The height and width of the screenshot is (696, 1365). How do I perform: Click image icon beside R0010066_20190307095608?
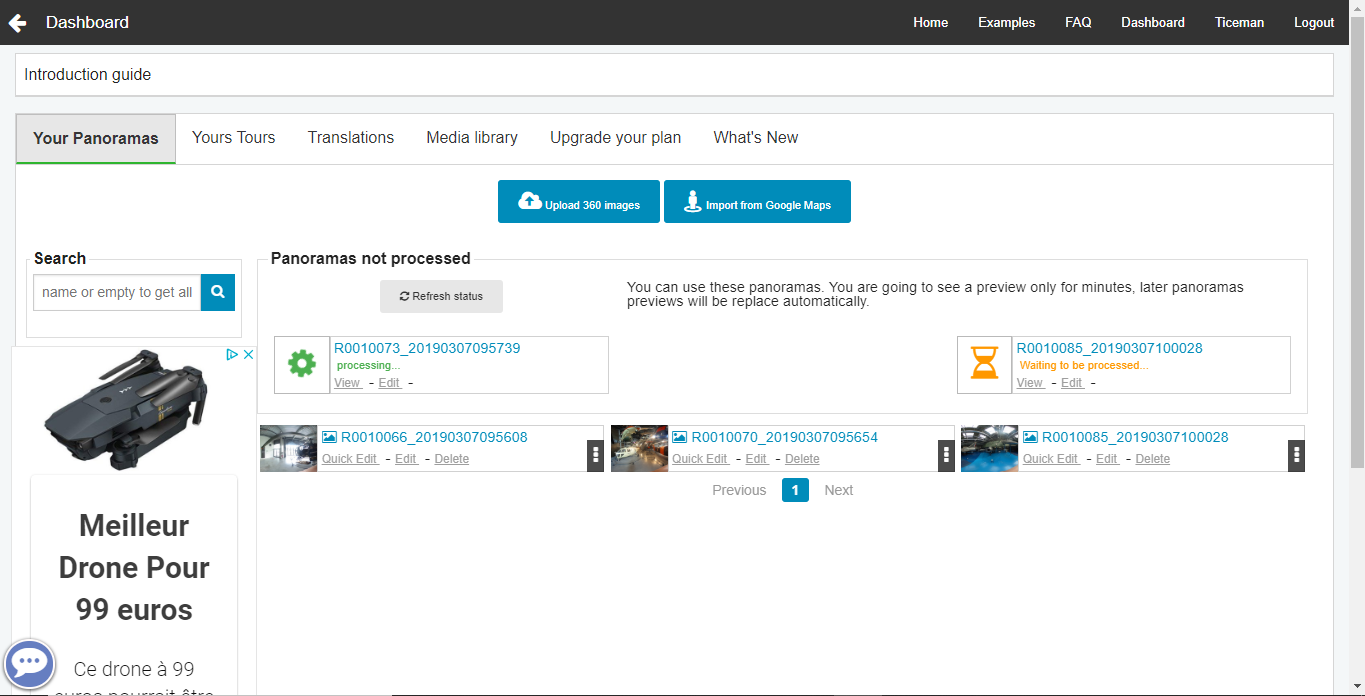(x=329, y=437)
